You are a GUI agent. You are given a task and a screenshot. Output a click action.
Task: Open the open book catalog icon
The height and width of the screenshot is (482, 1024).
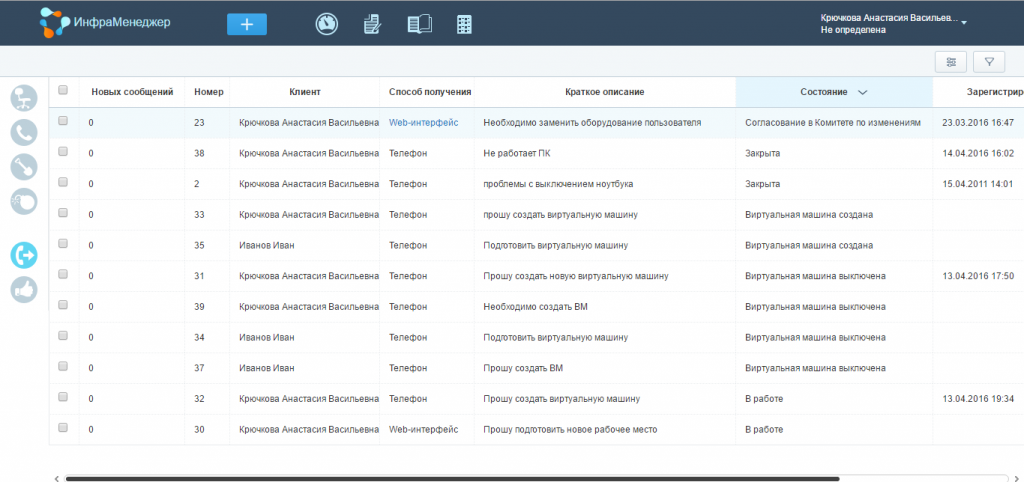(x=419, y=24)
